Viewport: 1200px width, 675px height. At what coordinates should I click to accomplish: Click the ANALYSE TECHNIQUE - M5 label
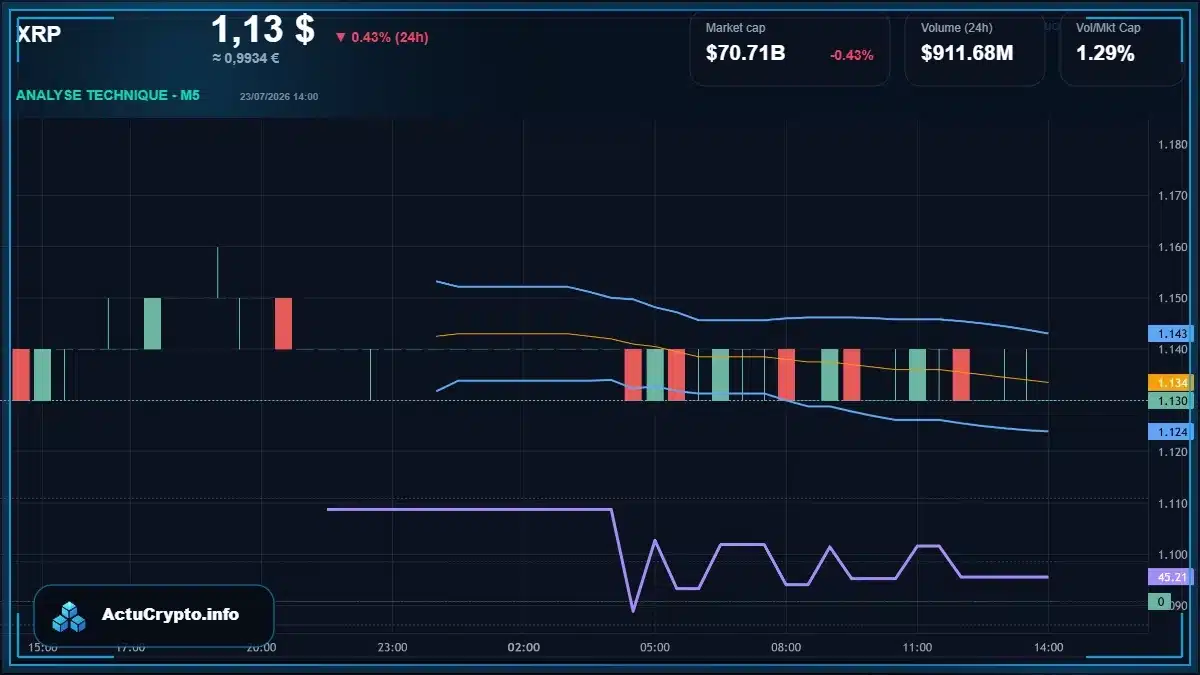point(108,96)
